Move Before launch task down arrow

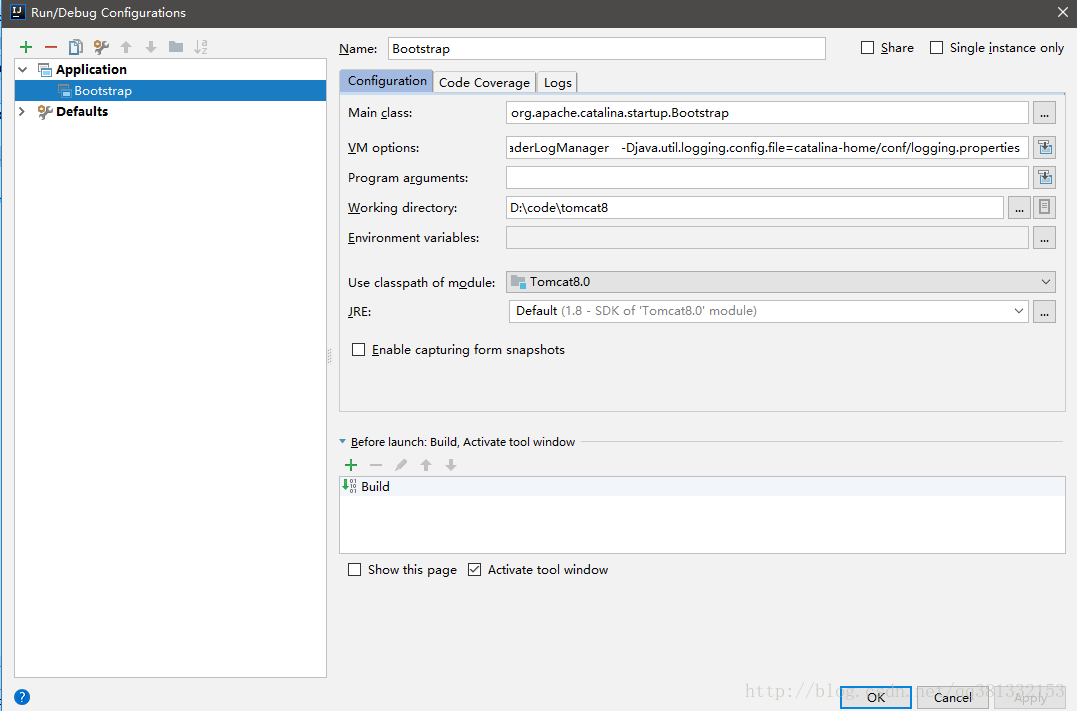[x=451, y=465]
